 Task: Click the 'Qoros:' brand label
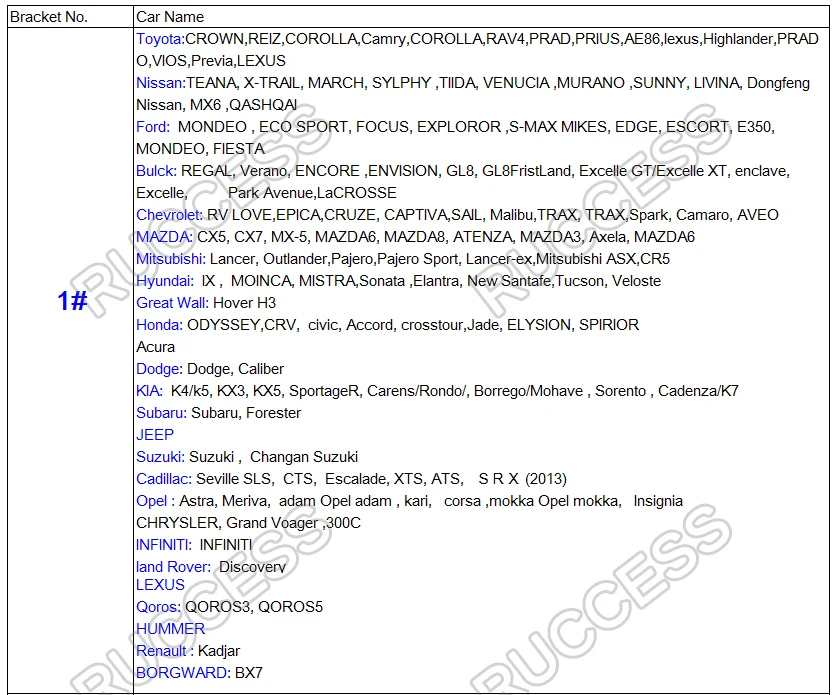point(159,607)
